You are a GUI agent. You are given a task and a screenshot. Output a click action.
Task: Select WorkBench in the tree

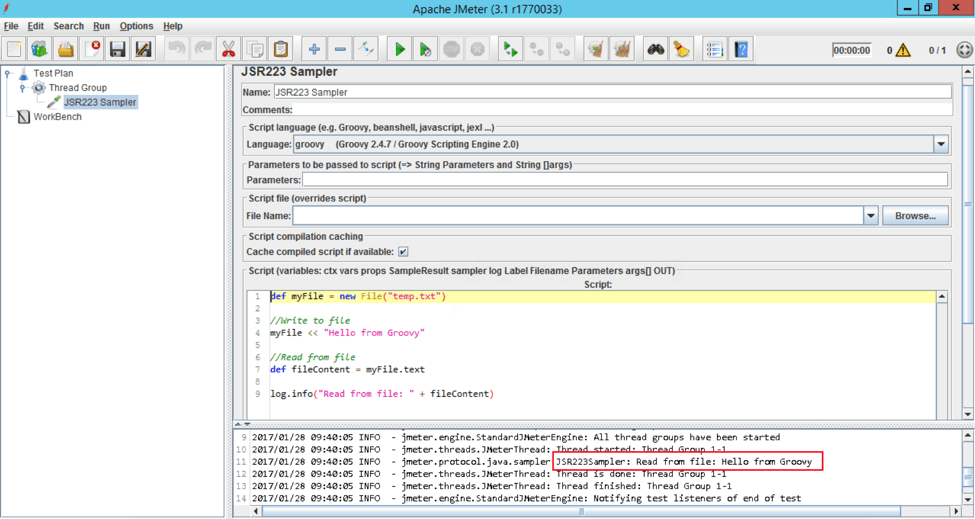click(57, 117)
